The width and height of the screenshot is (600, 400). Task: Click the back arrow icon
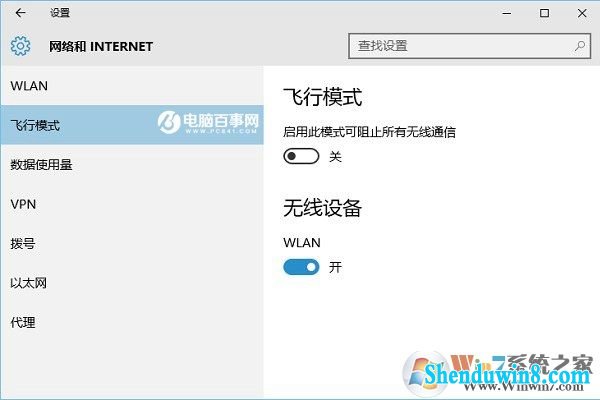pos(21,13)
